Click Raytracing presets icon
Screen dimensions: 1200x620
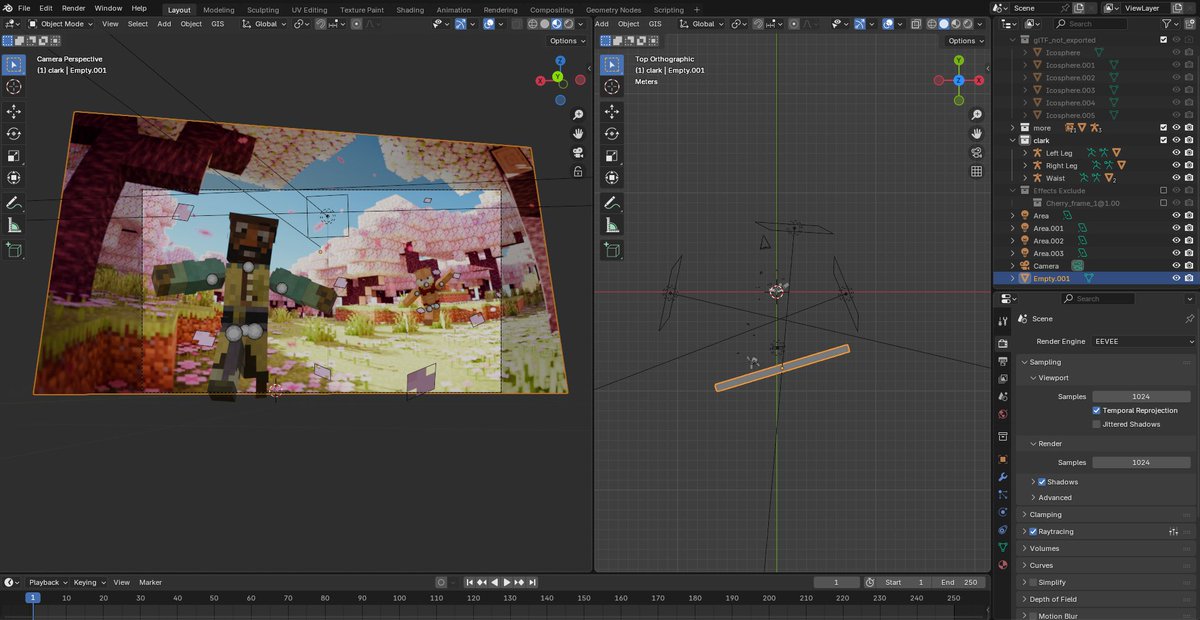coord(1174,532)
